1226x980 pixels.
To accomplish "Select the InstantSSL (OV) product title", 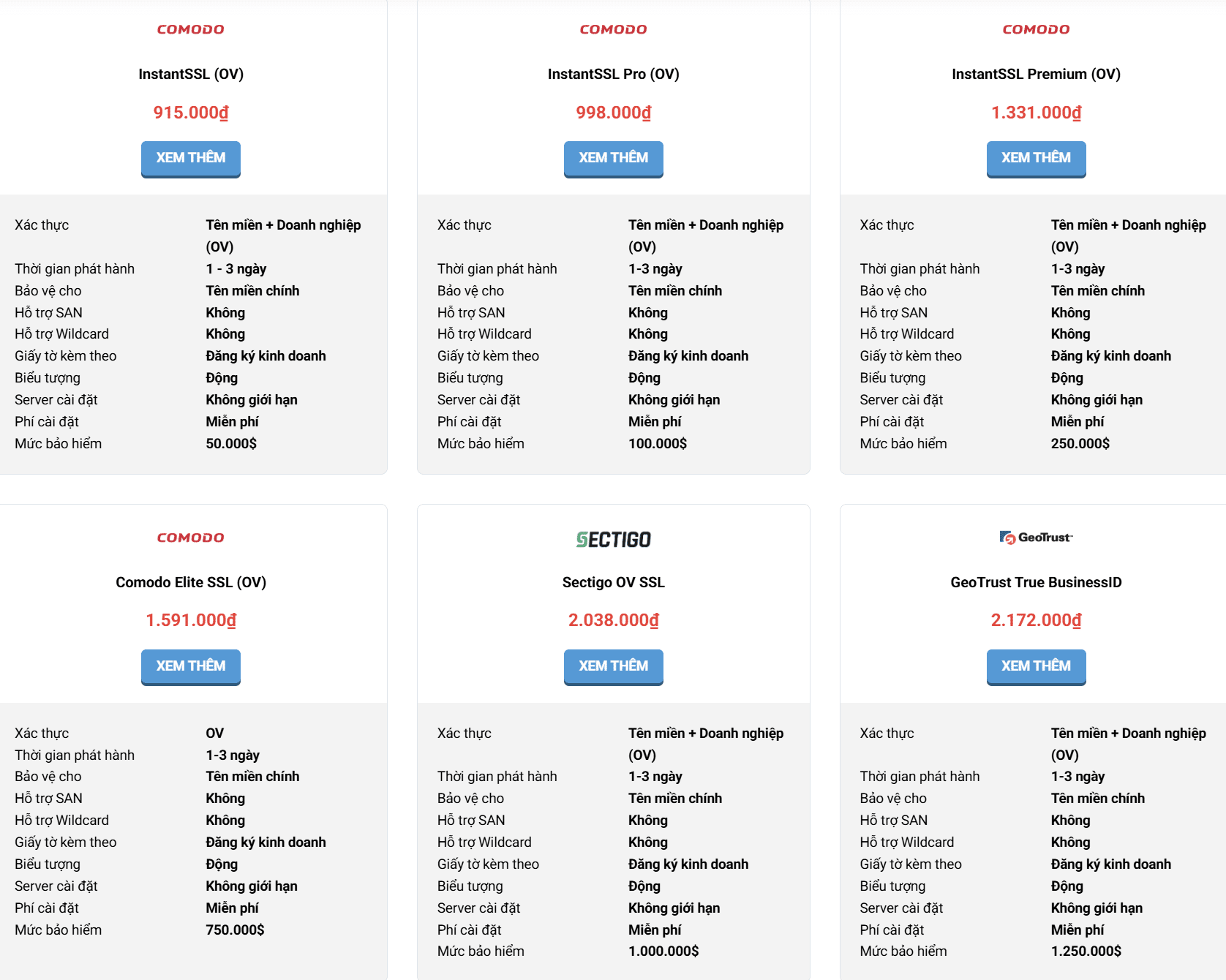I will pos(191,74).
